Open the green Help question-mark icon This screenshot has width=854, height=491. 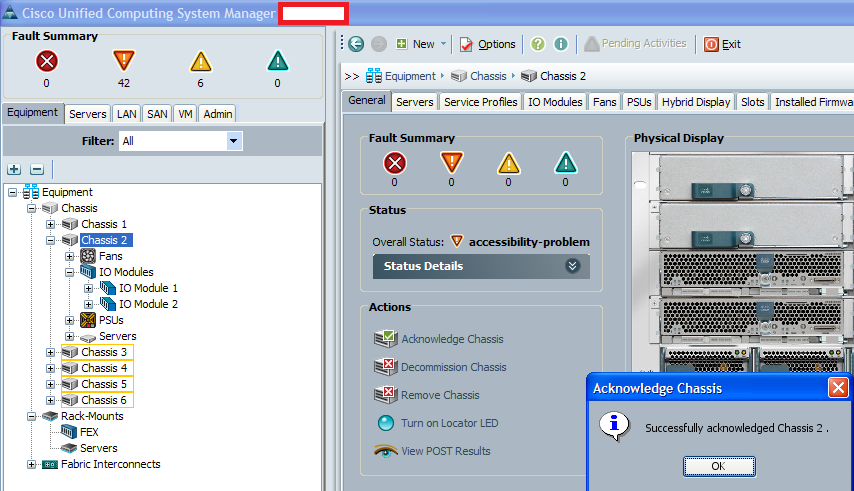coord(538,44)
